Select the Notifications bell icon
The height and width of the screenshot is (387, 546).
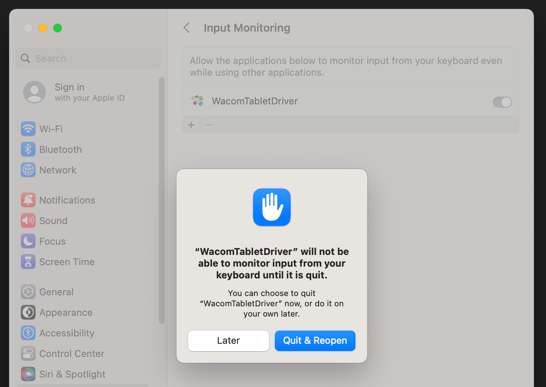coord(28,200)
